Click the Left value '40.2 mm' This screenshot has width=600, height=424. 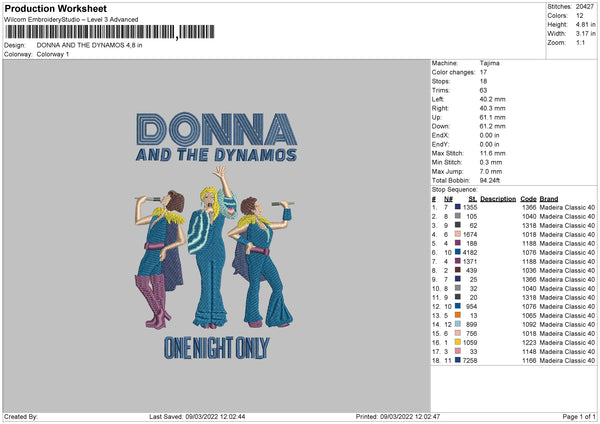coord(492,99)
